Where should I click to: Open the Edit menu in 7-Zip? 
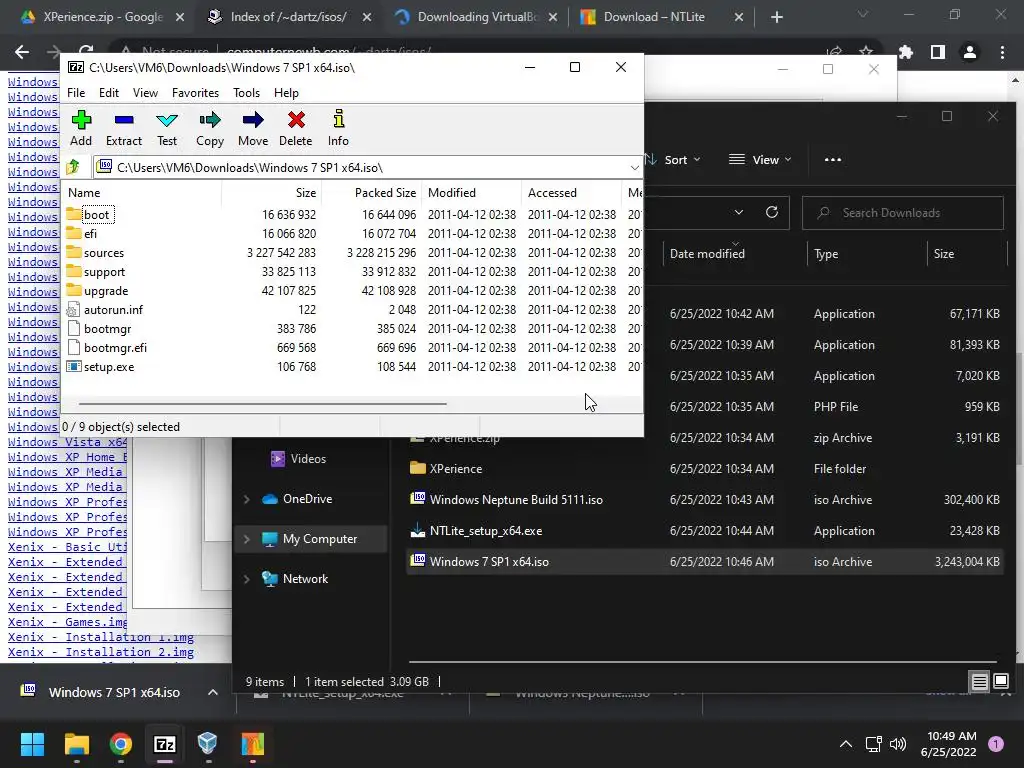click(108, 93)
